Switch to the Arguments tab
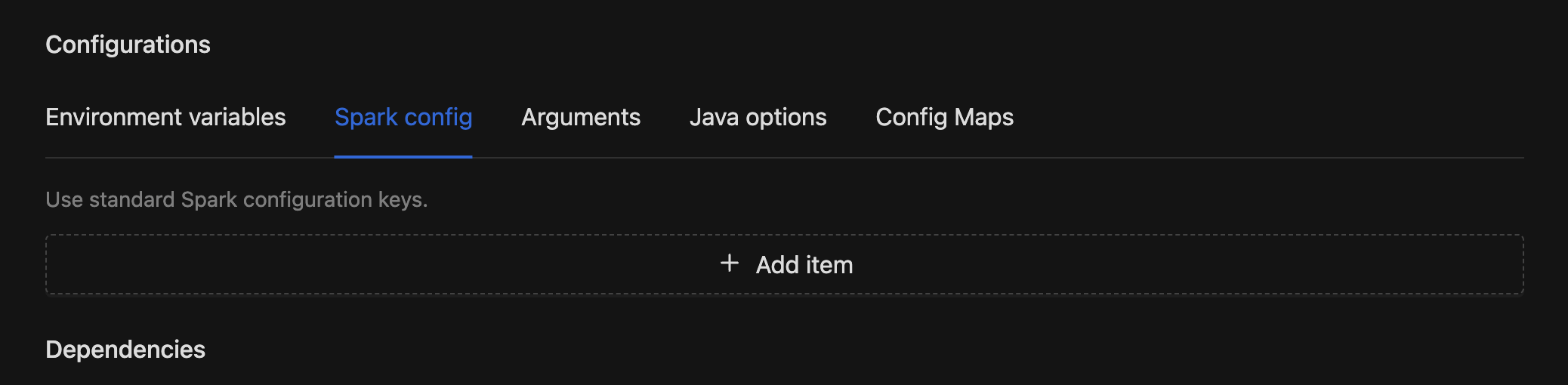The height and width of the screenshot is (385, 1568). pos(581,117)
